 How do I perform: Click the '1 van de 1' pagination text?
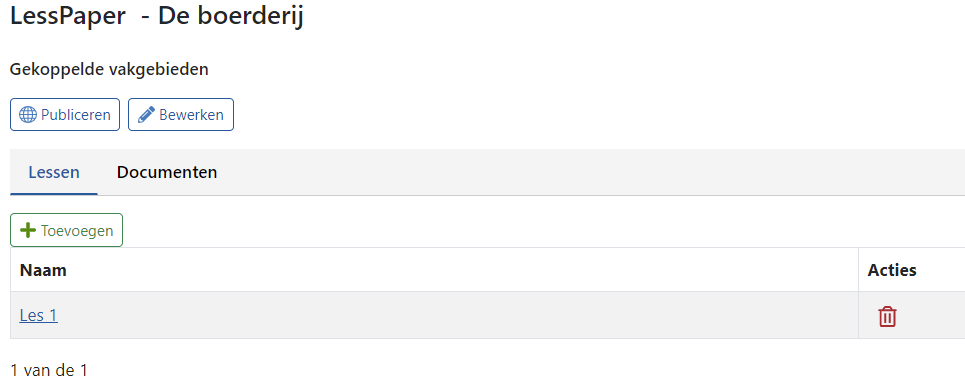click(x=49, y=370)
